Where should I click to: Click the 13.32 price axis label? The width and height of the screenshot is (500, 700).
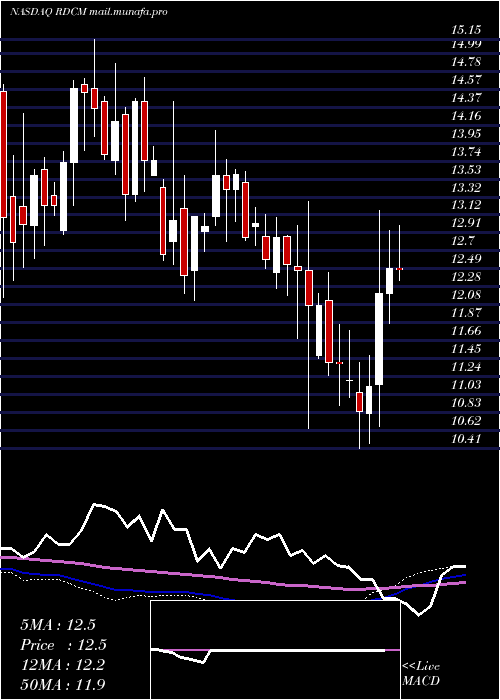466,188
